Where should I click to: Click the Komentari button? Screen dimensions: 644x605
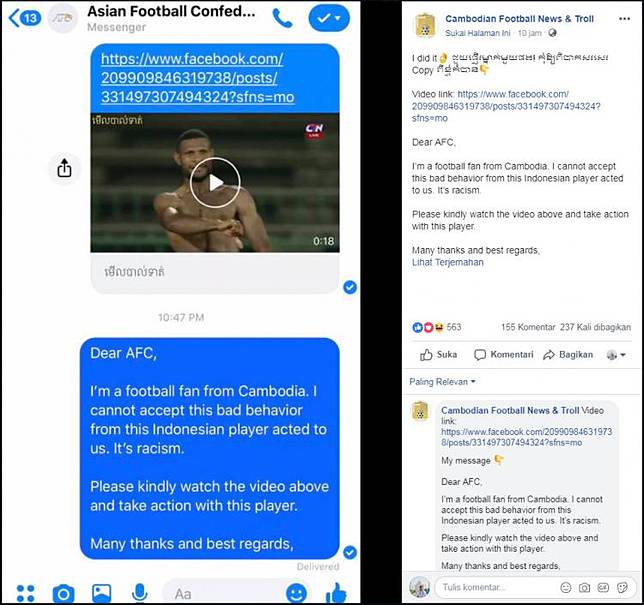(x=504, y=354)
